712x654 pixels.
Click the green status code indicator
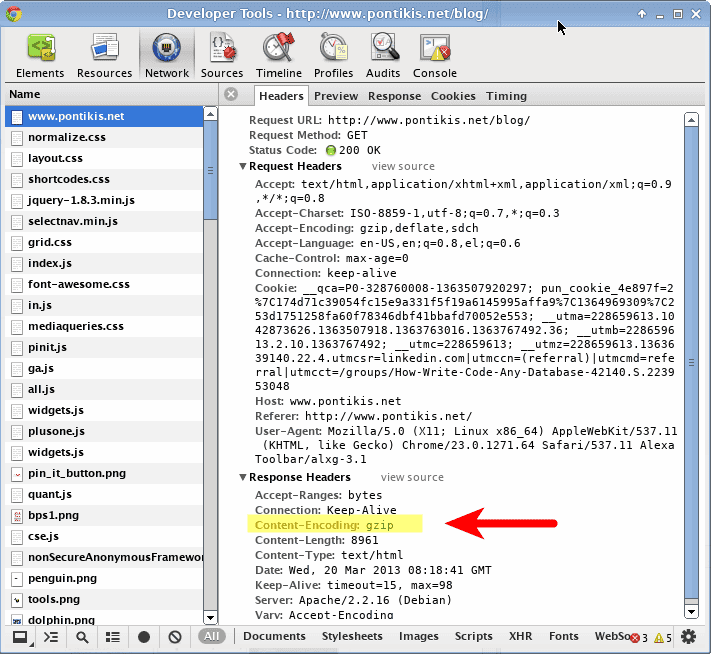pyautogui.click(x=331, y=150)
